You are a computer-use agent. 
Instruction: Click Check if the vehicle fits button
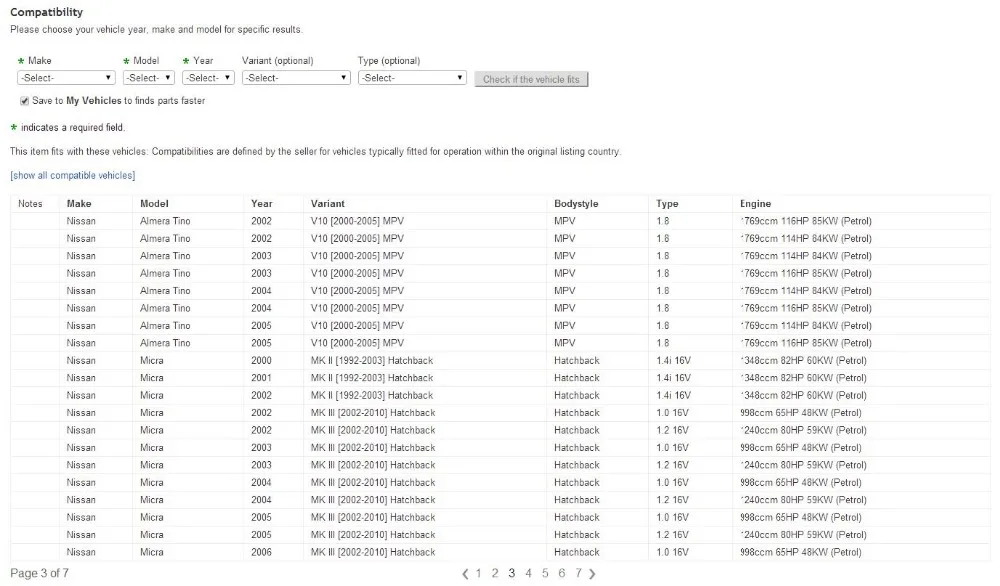pos(531,79)
